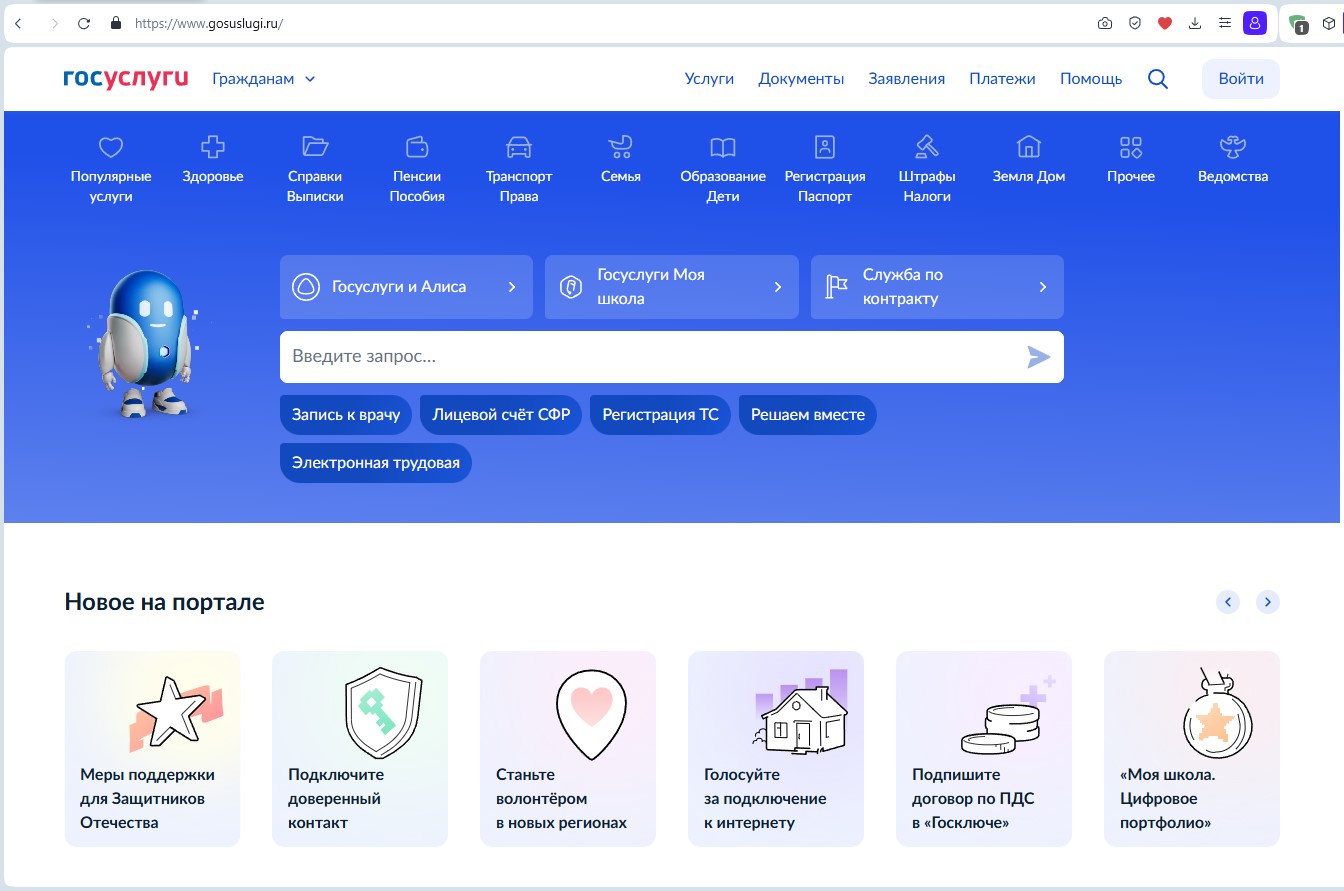1344x891 pixels.
Task: Select the Запись к врачу quick chip
Action: (x=345, y=415)
